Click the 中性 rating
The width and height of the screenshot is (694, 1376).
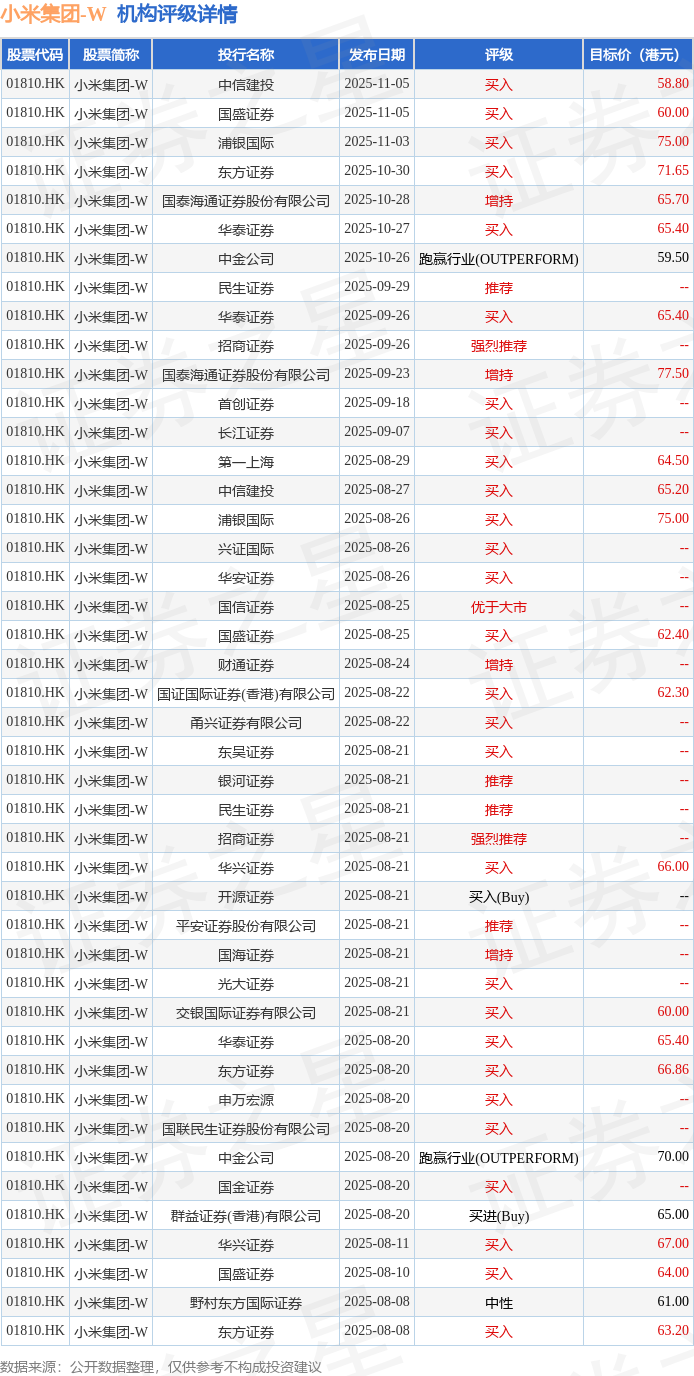click(x=499, y=1302)
